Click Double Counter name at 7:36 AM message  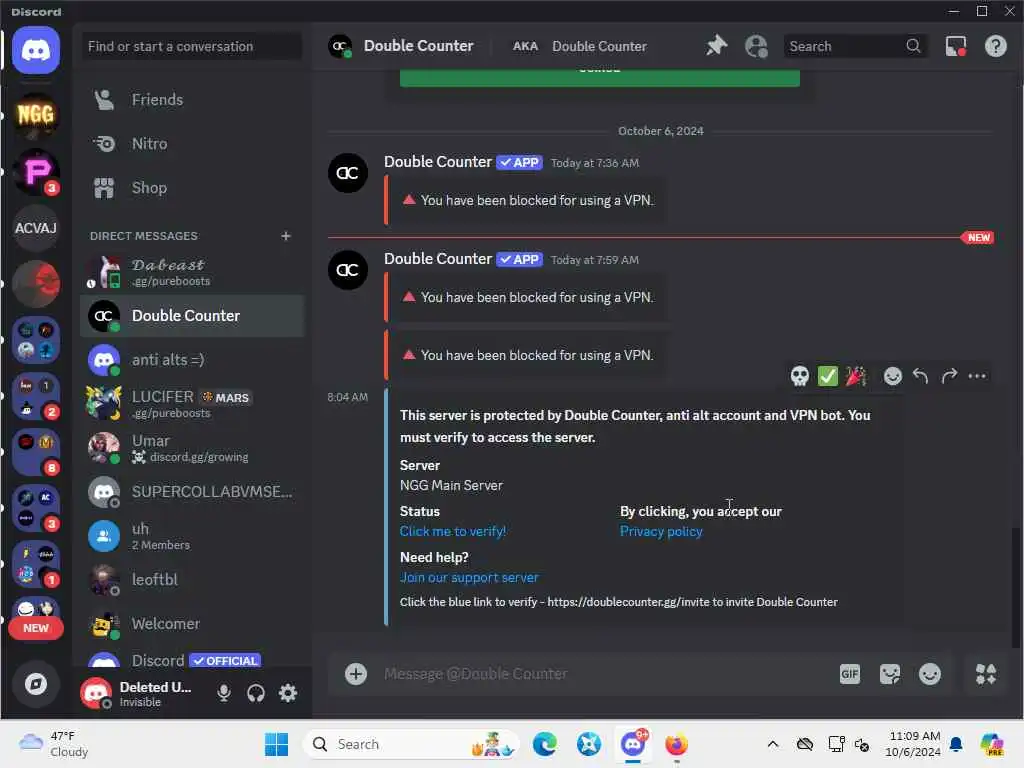[438, 162]
